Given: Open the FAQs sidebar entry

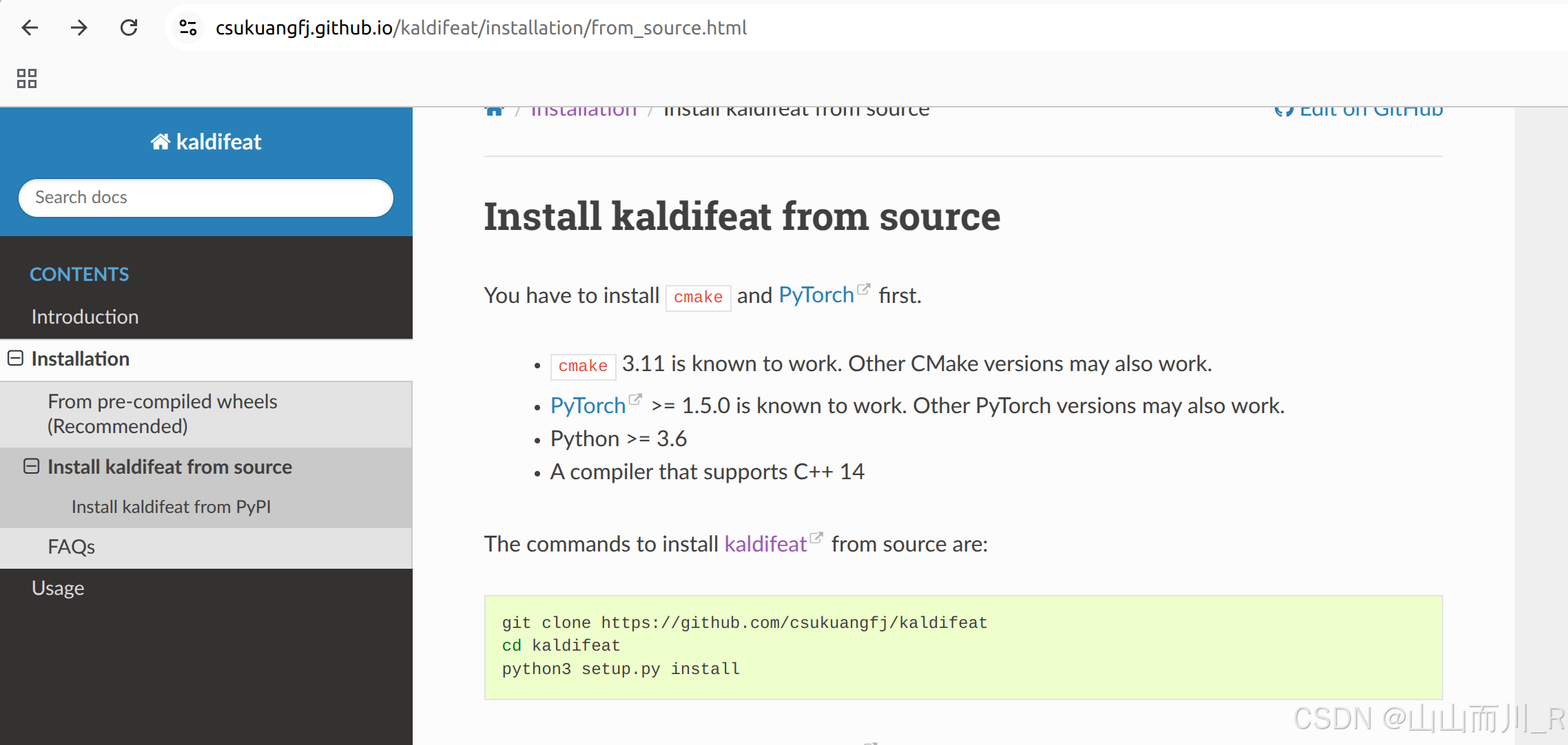Looking at the screenshot, I should (72, 547).
